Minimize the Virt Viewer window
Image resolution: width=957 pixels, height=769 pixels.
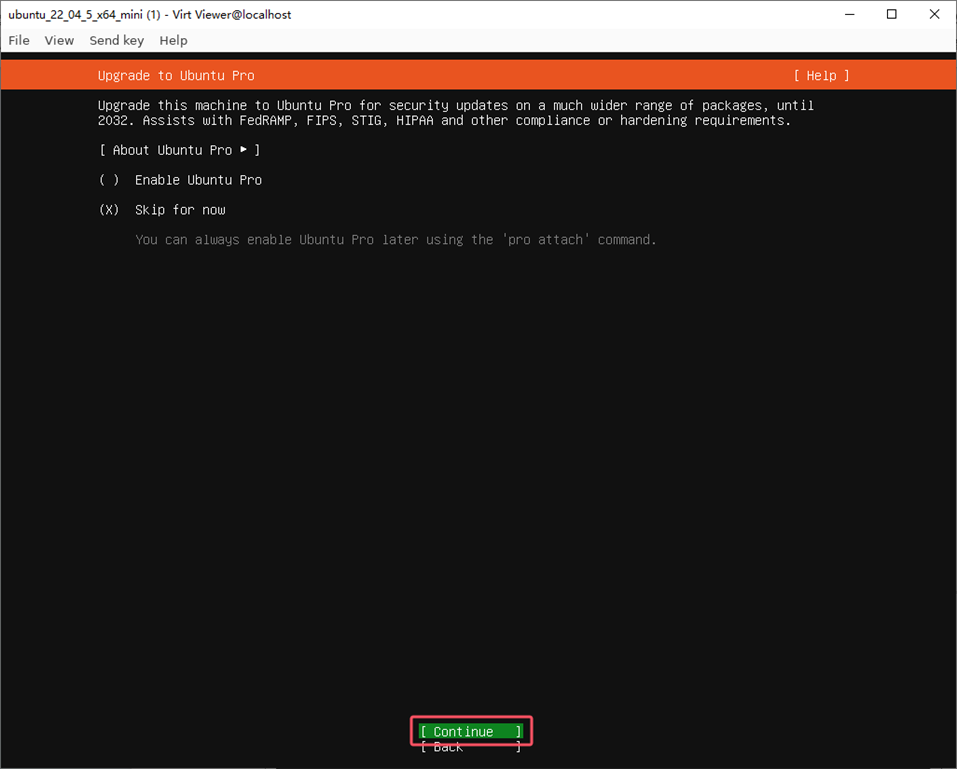pos(850,14)
